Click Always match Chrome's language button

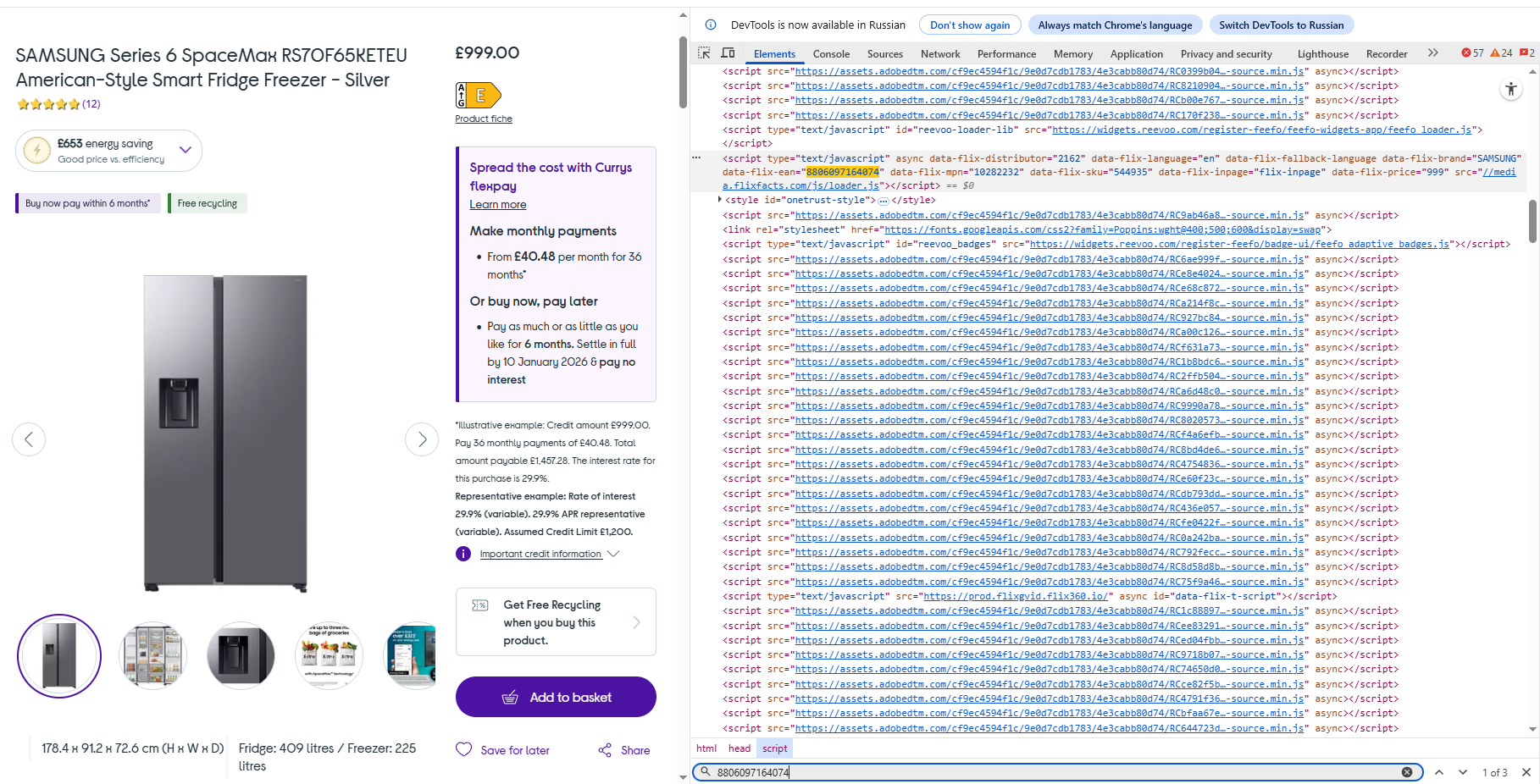point(1115,25)
